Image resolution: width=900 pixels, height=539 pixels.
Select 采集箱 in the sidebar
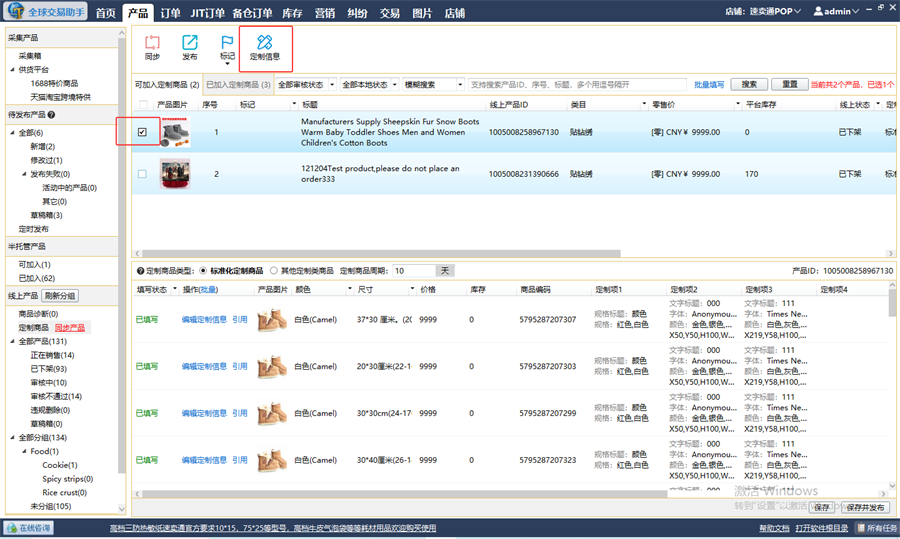tap(30, 56)
